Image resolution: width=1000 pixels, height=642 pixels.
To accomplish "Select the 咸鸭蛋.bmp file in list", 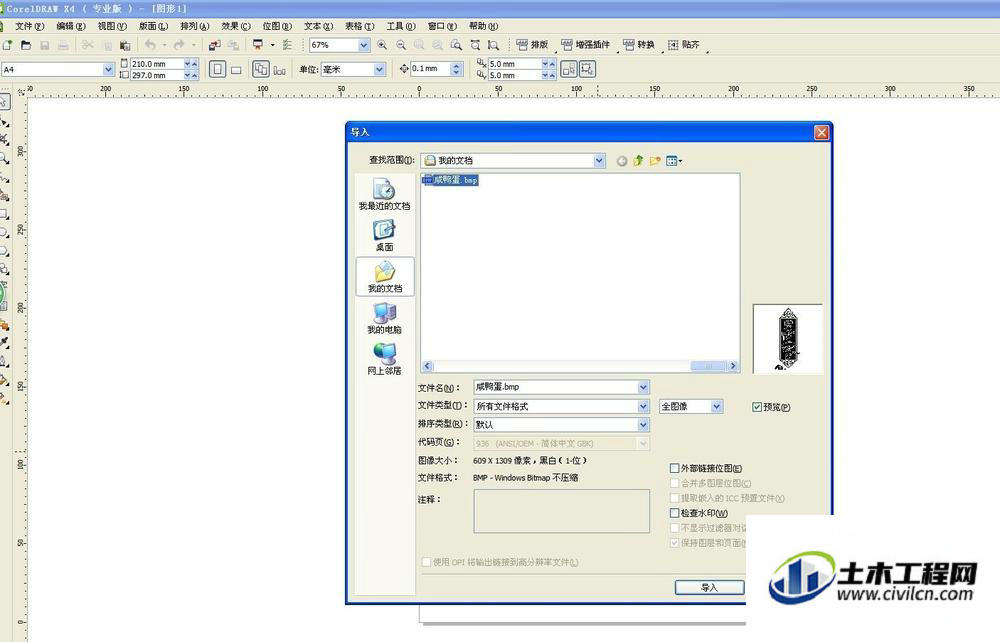I will pyautogui.click(x=450, y=180).
